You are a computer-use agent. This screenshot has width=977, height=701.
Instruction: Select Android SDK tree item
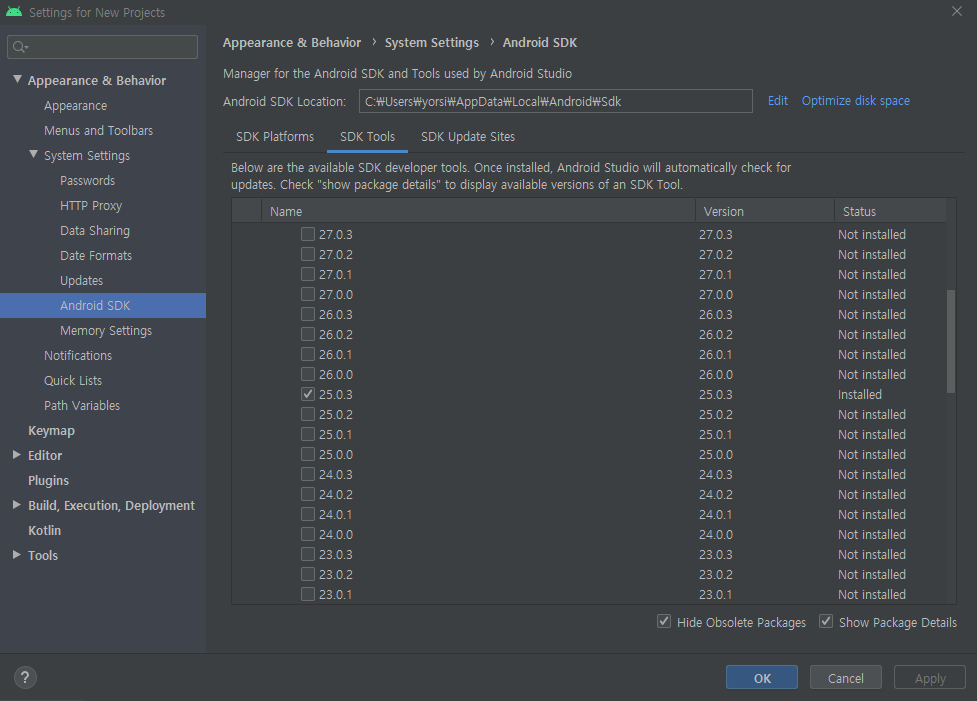pos(103,305)
